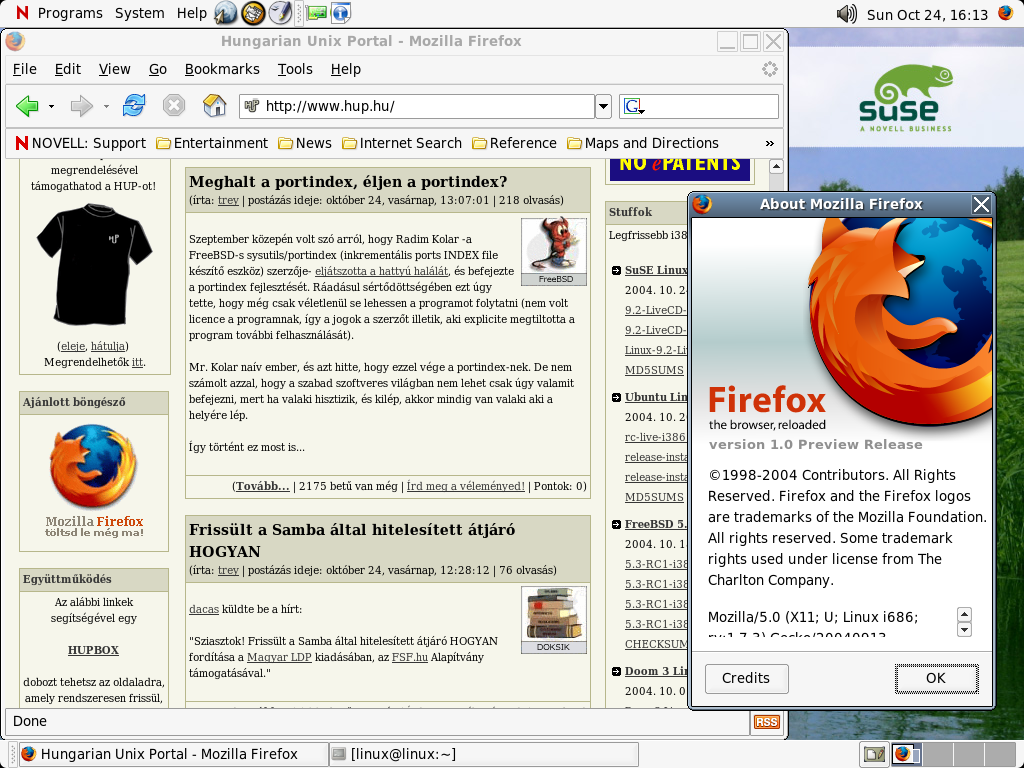
Task: Click the NOVELL: Support bookmark
Action: click(81, 143)
